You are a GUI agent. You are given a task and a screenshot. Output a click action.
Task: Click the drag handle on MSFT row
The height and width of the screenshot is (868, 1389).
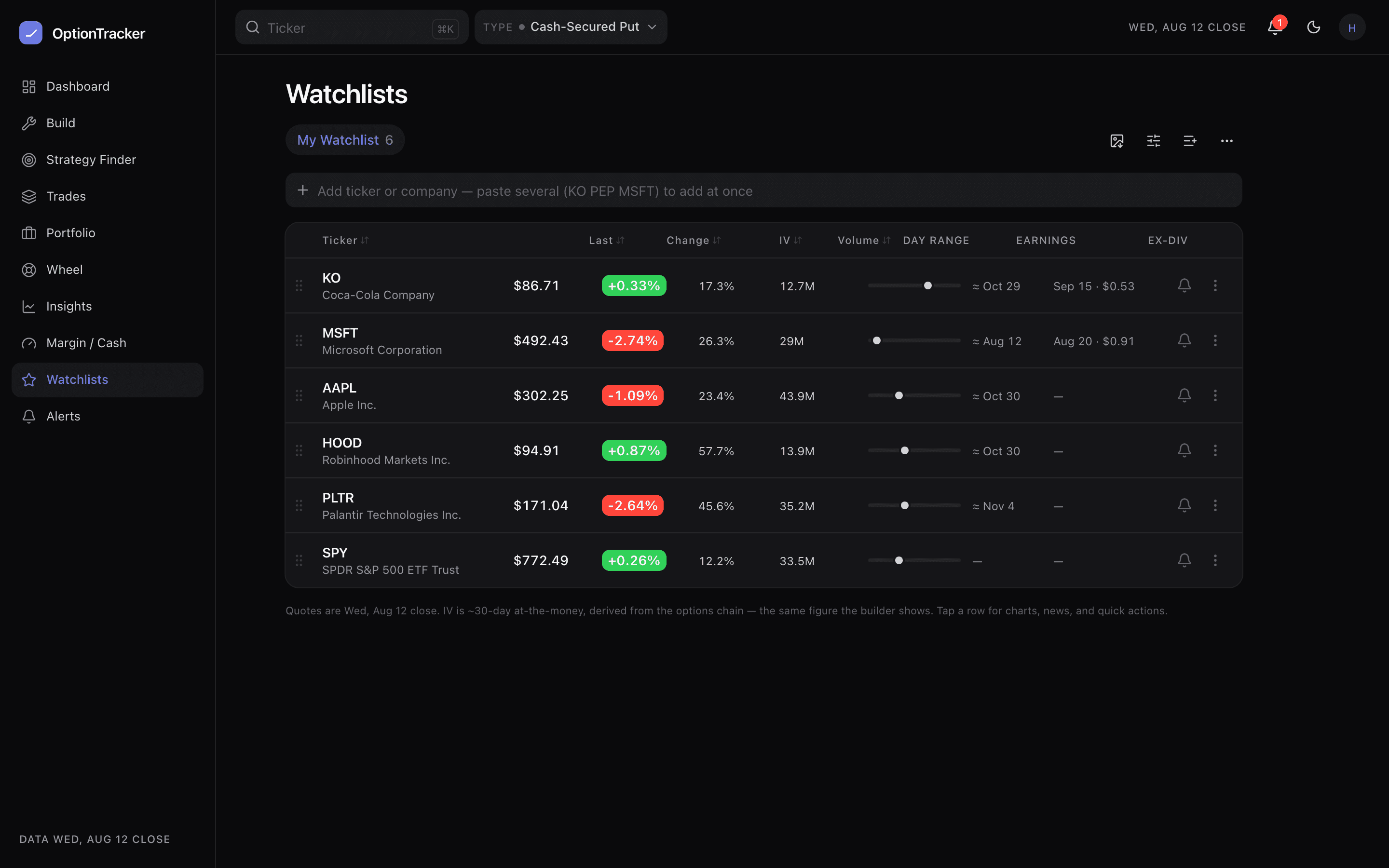click(299, 340)
